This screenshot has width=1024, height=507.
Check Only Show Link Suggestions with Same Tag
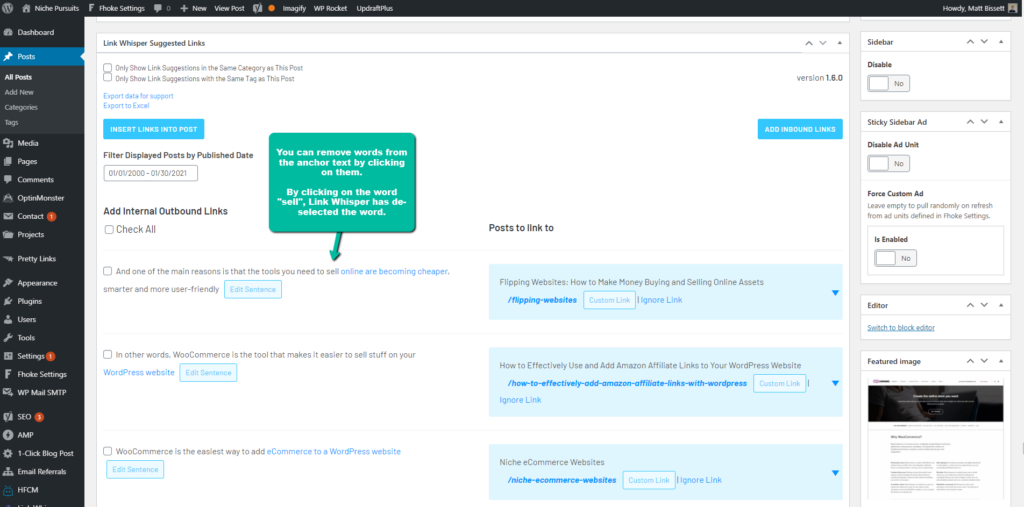pos(108,78)
